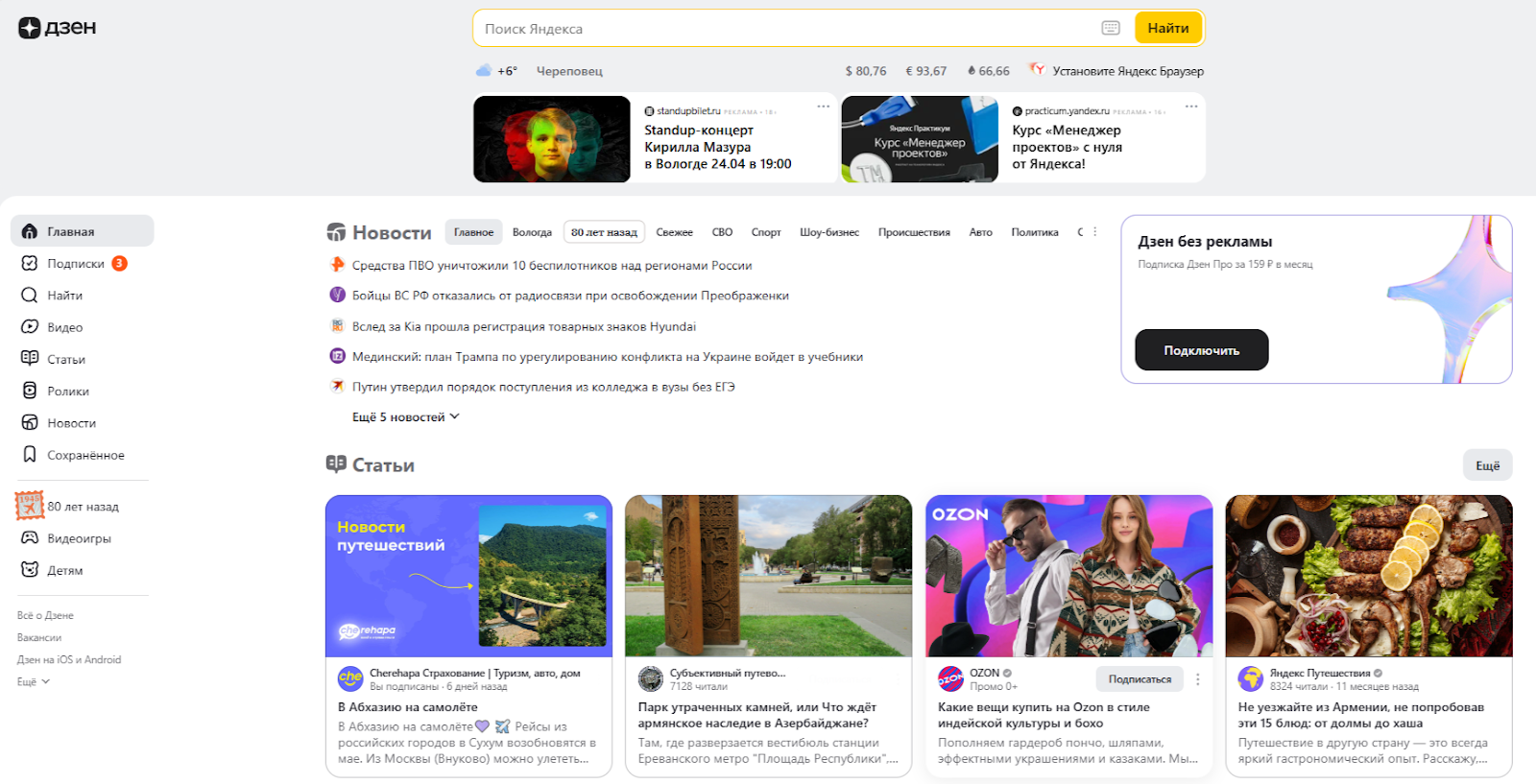Open article В Абхазию на самолёте
Image resolution: width=1536 pixels, height=784 pixels.
(408, 707)
